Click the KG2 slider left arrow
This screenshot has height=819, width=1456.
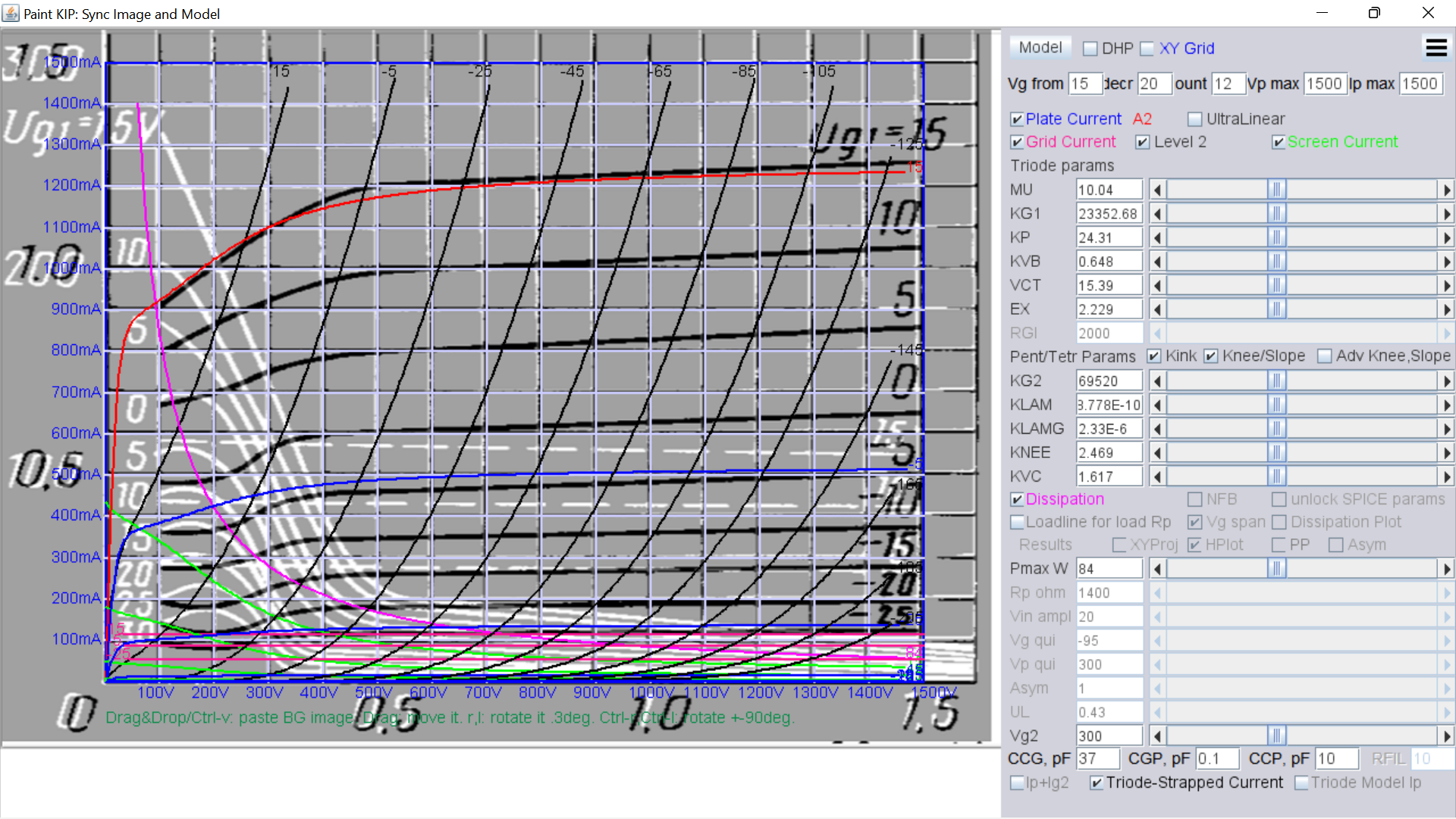click(x=1157, y=381)
